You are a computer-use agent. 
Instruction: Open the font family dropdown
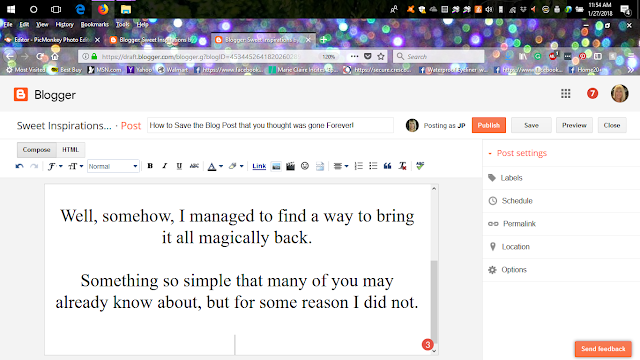[x=55, y=166]
